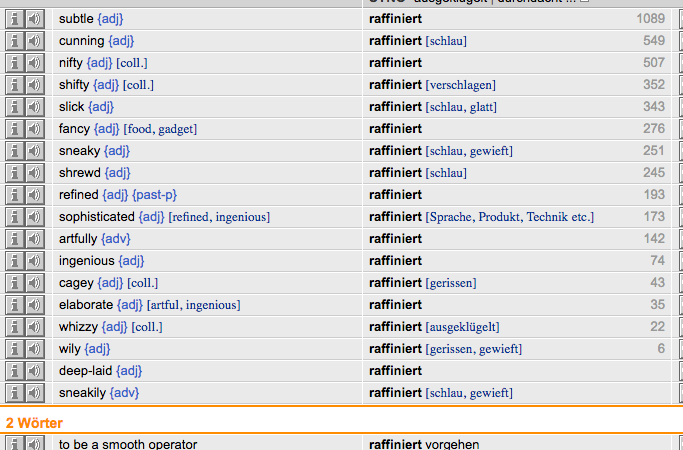Click the vote count 74
Screen dimensions: 683x450
point(658,261)
